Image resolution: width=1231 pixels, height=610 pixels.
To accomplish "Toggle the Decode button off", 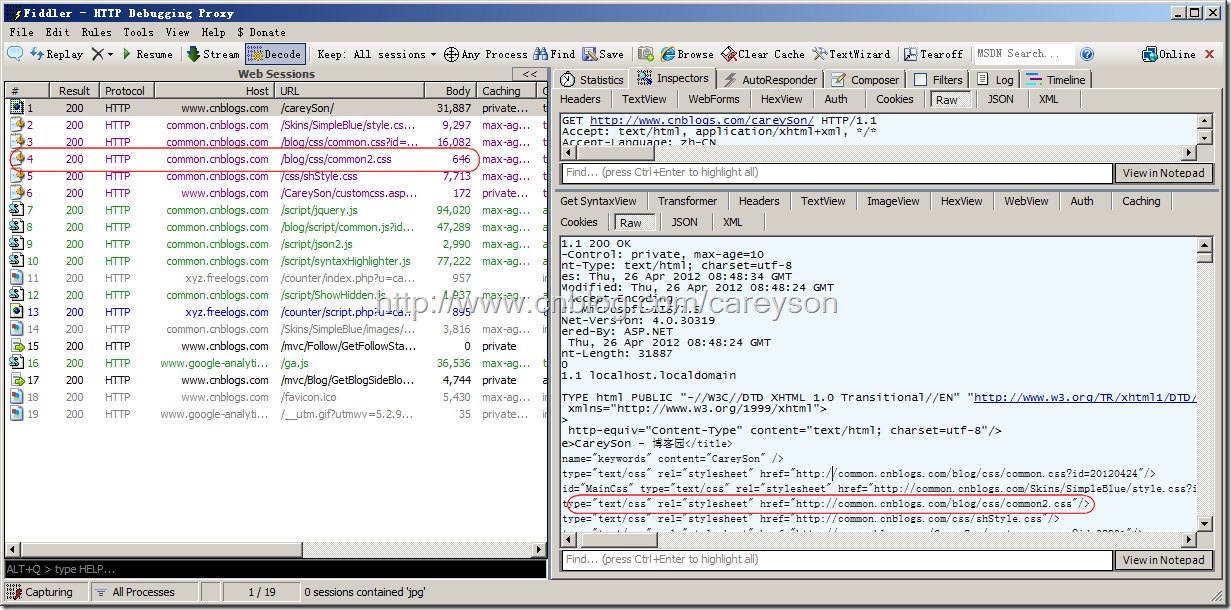I will [x=274, y=54].
